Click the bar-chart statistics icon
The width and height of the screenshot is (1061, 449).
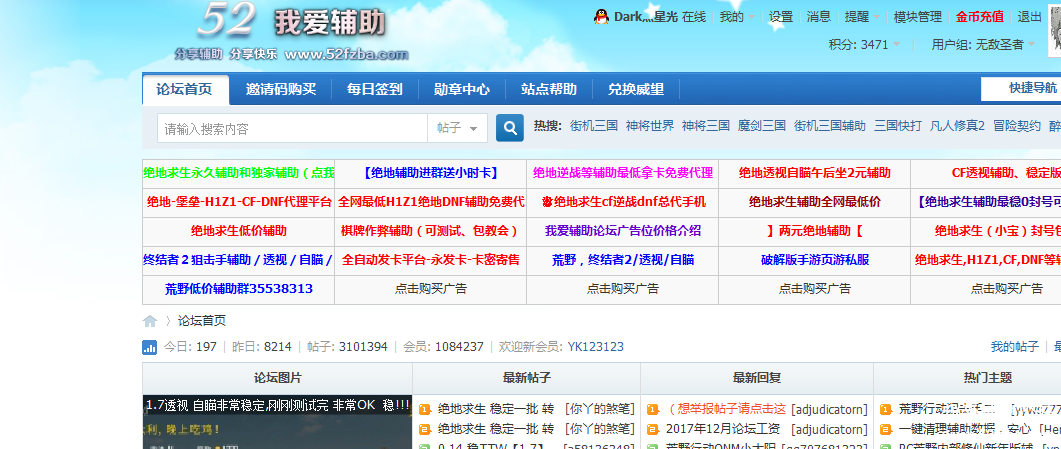150,348
